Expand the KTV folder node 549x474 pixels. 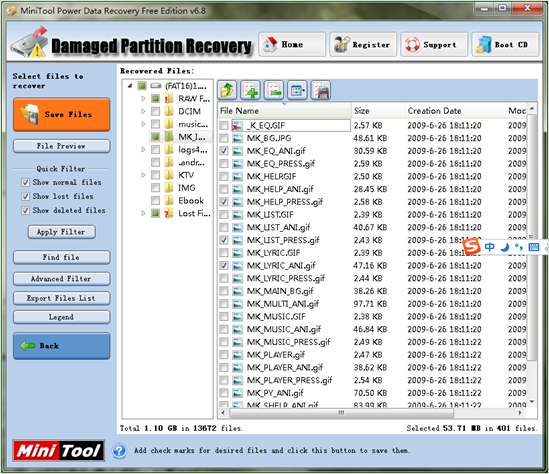coord(143,175)
